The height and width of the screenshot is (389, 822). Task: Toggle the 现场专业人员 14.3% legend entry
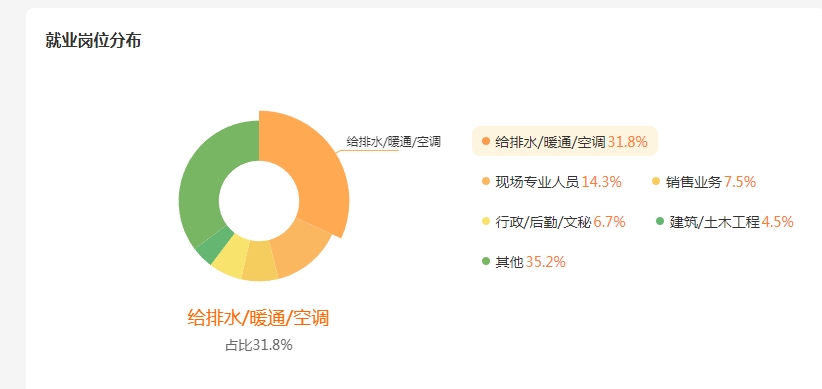click(552, 182)
